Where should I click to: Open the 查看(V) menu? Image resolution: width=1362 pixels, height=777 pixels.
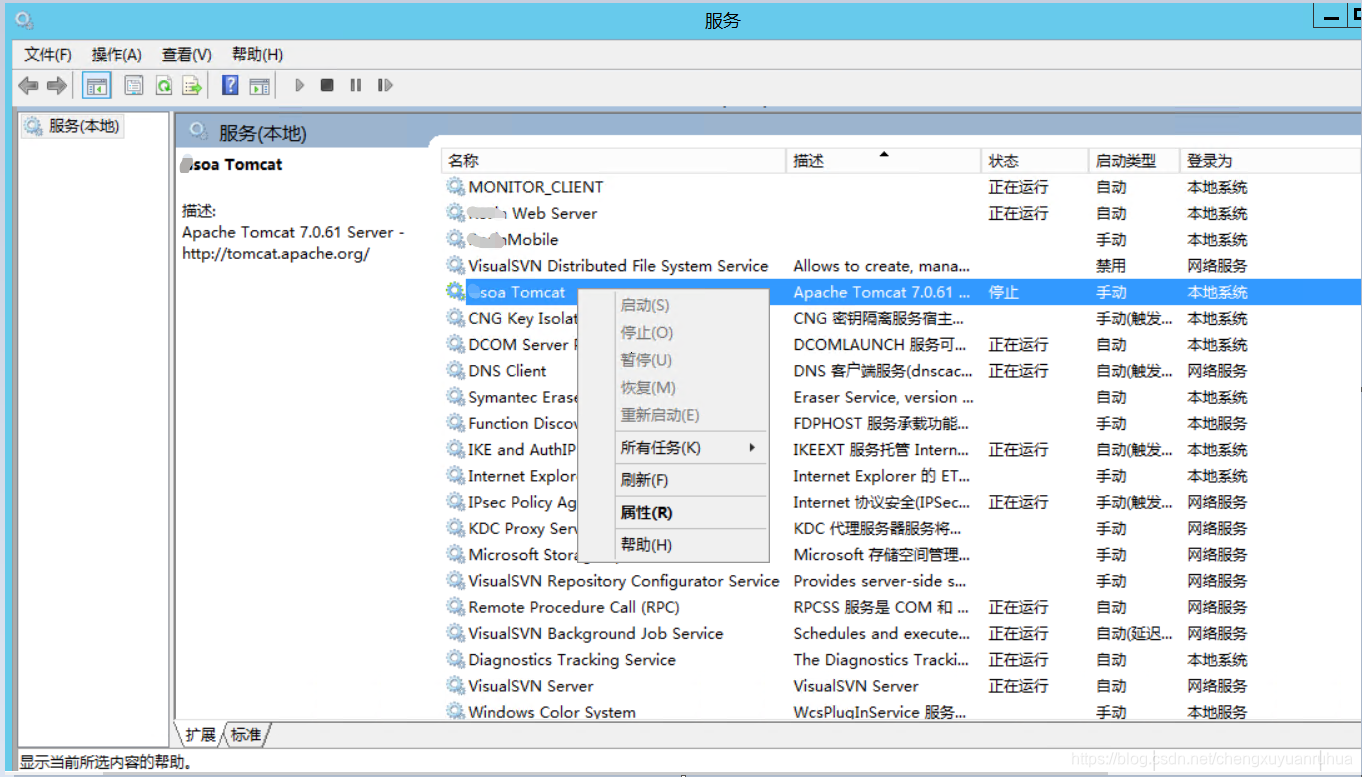(187, 55)
